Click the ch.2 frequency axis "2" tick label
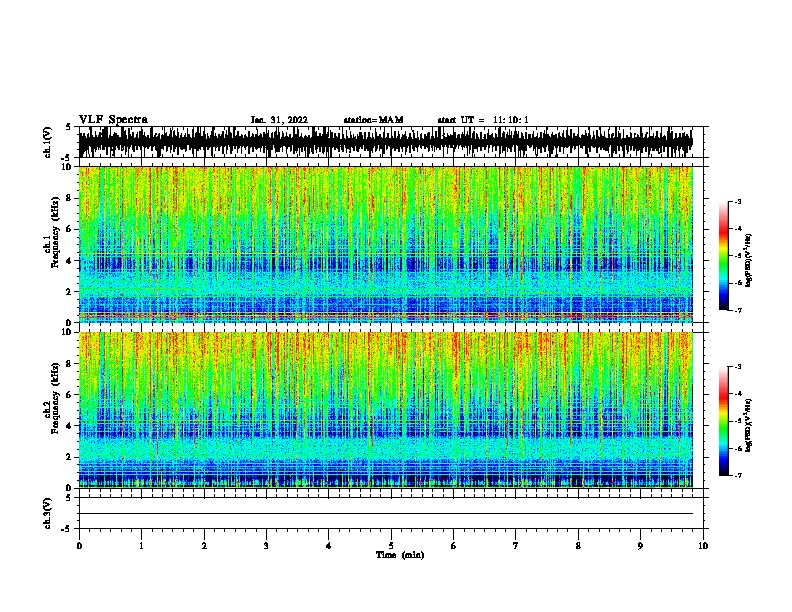This screenshot has width=792, height=612. (69, 457)
